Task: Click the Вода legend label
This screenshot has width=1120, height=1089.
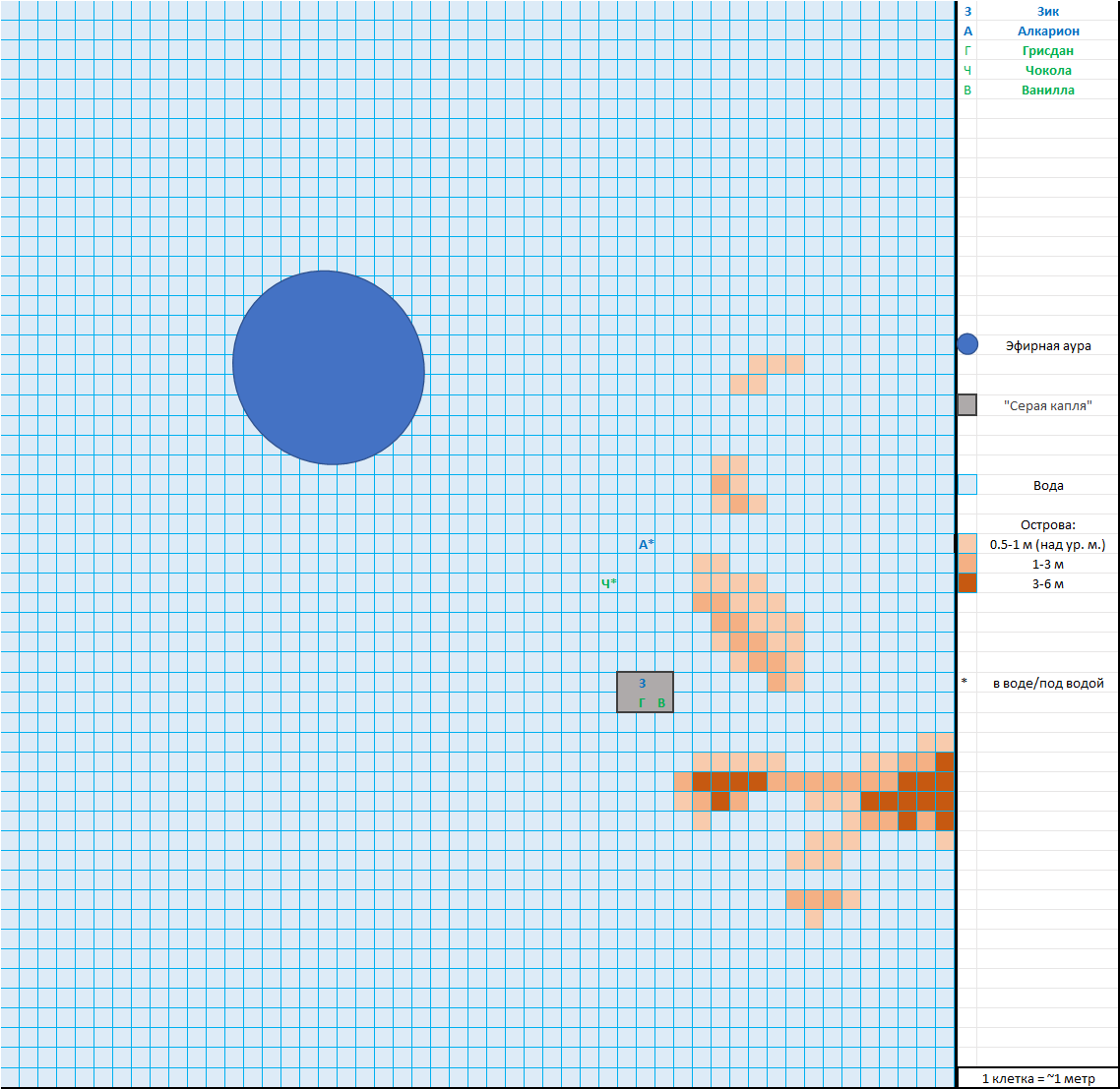Action: pos(1048,486)
